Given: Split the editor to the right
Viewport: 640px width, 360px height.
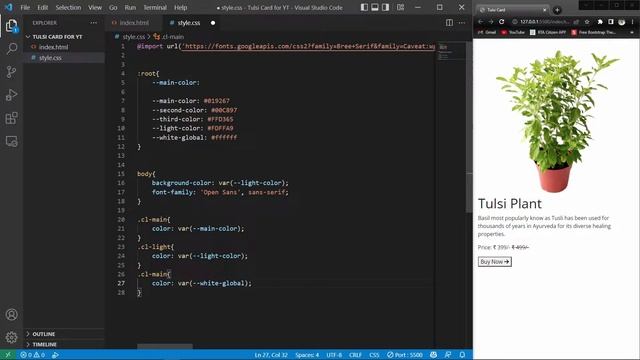Looking at the screenshot, I should tap(449, 23).
